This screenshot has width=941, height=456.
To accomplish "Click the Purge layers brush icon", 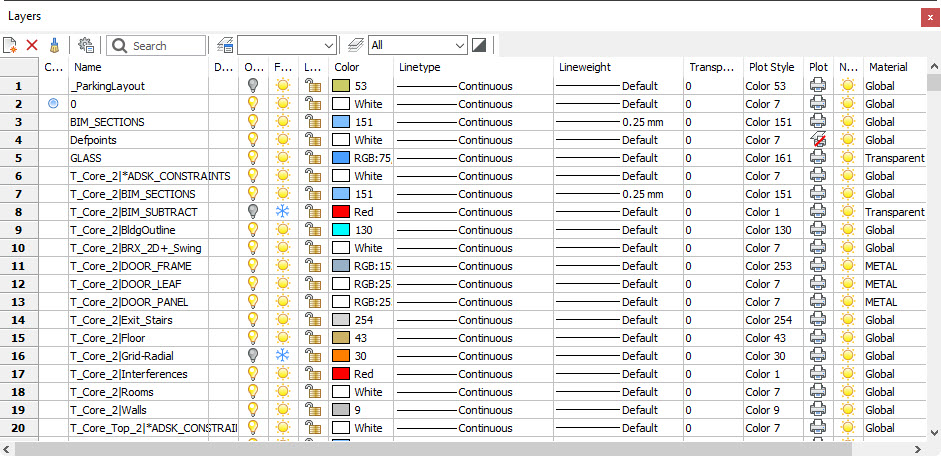I will tap(54, 45).
